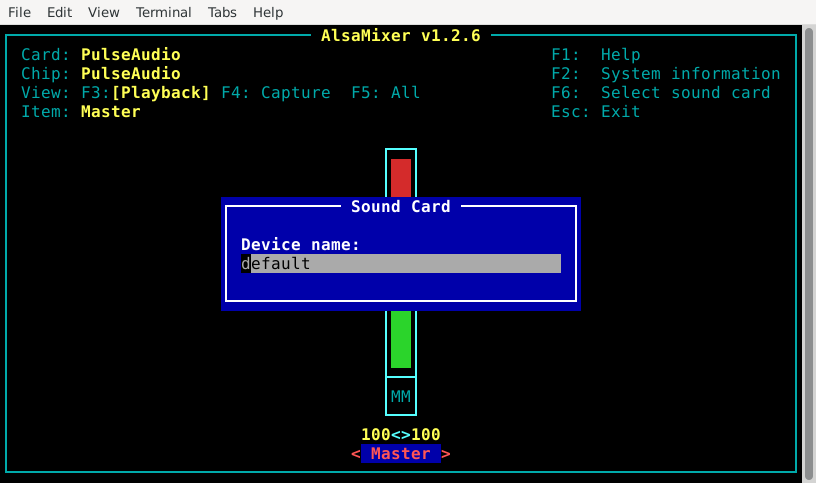The image size is (816, 483).
Task: Click the Item: Master text
Action: click(x=81, y=111)
